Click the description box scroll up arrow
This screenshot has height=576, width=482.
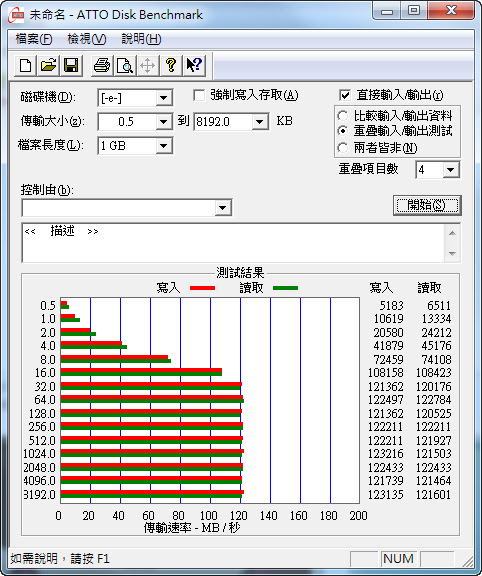(x=452, y=233)
